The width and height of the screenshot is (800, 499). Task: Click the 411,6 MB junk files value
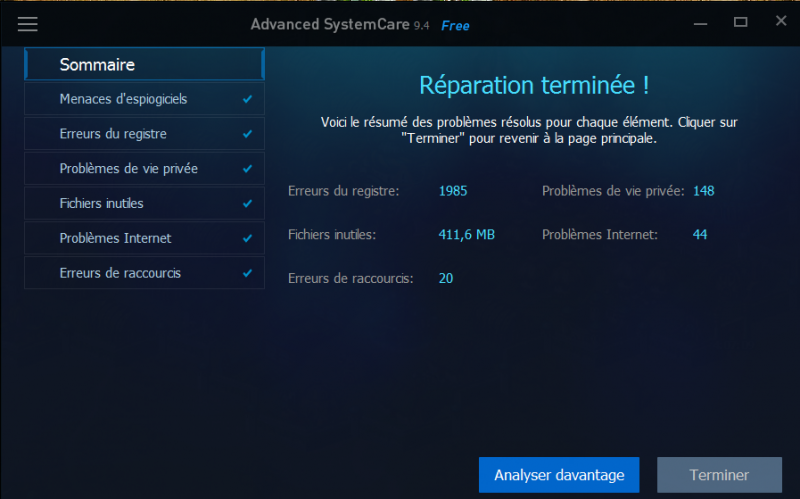coord(466,235)
